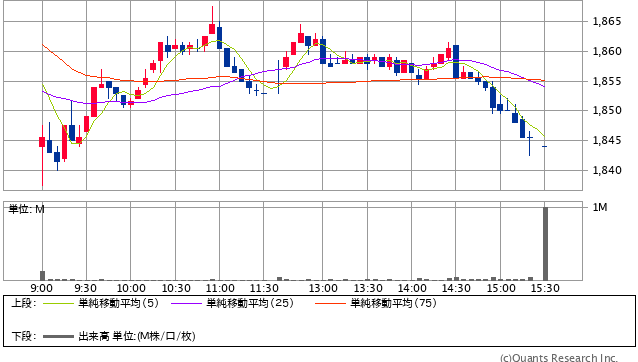Click the purple line legend swatch

[x=186, y=303]
